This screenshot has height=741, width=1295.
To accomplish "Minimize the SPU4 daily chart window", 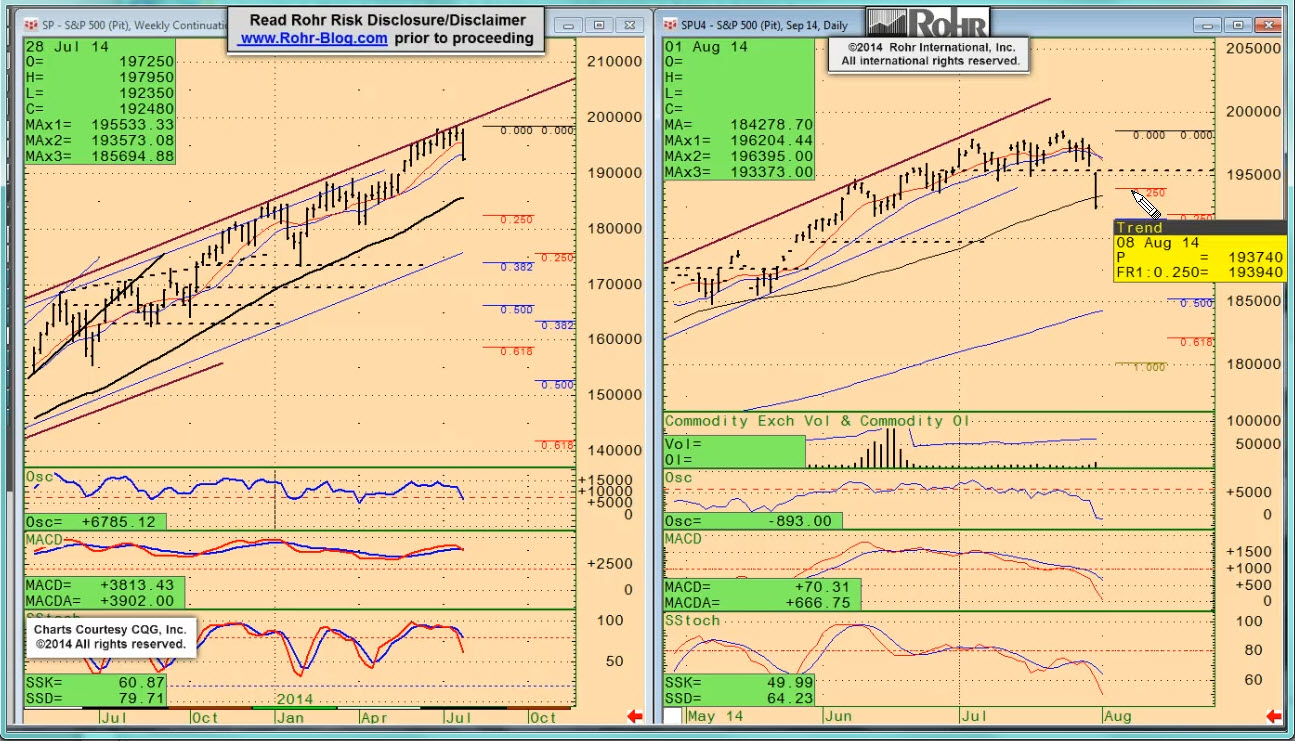I will tap(1210, 25).
